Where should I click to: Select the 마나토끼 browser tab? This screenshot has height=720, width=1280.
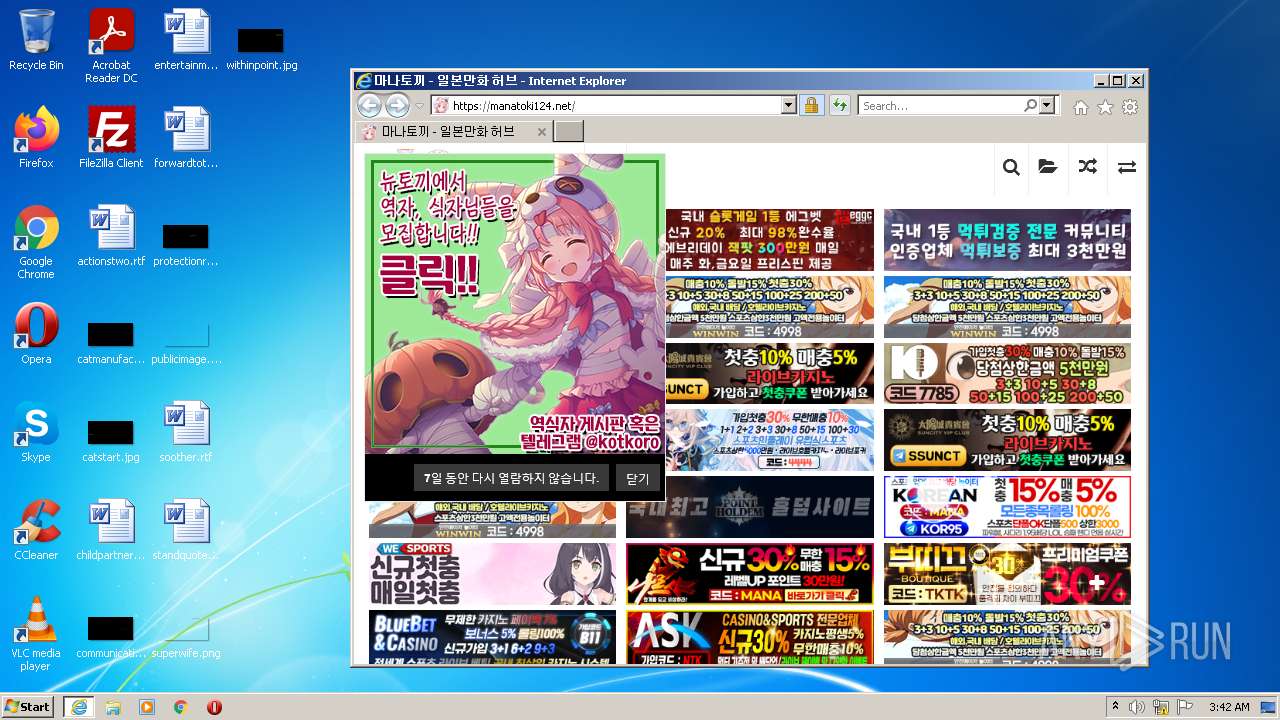[453, 131]
